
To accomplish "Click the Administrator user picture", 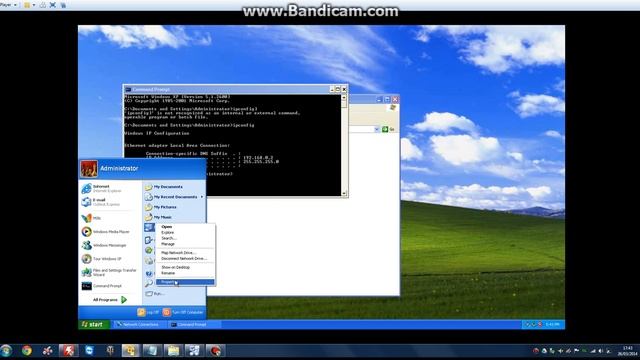I will click(89, 169).
